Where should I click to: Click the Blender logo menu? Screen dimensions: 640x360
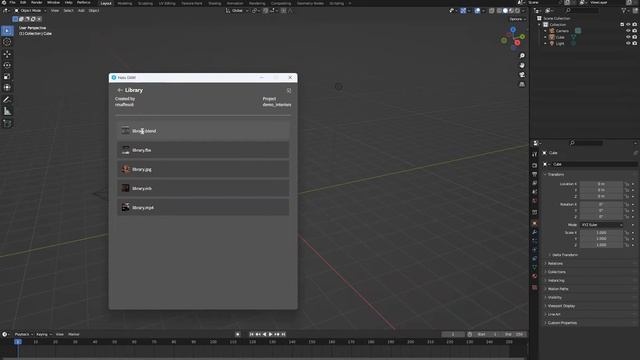[4, 2]
